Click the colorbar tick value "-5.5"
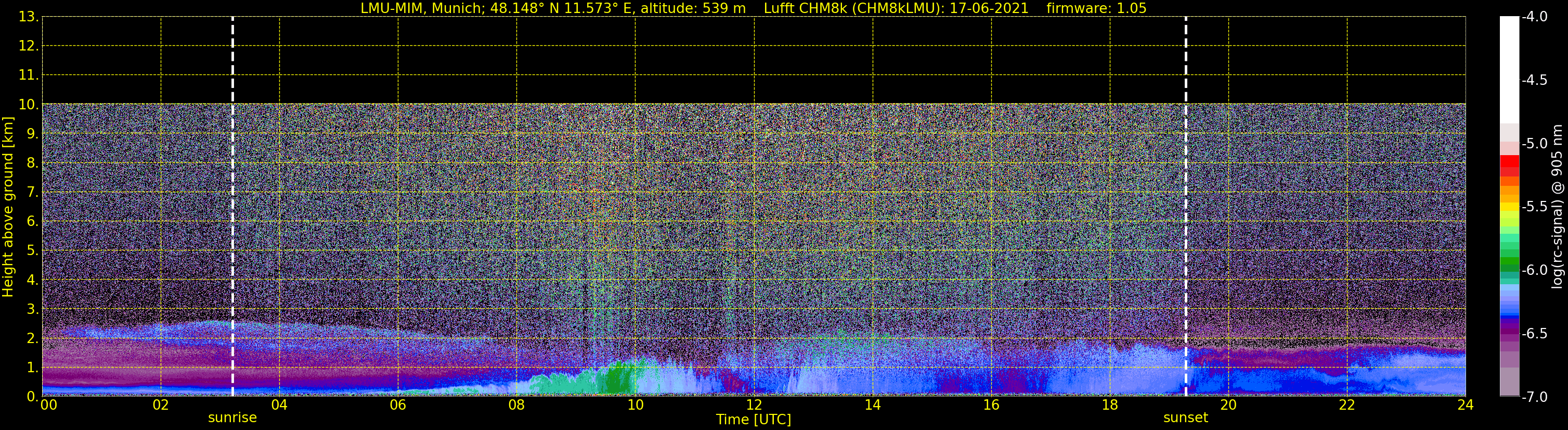 tap(1534, 207)
